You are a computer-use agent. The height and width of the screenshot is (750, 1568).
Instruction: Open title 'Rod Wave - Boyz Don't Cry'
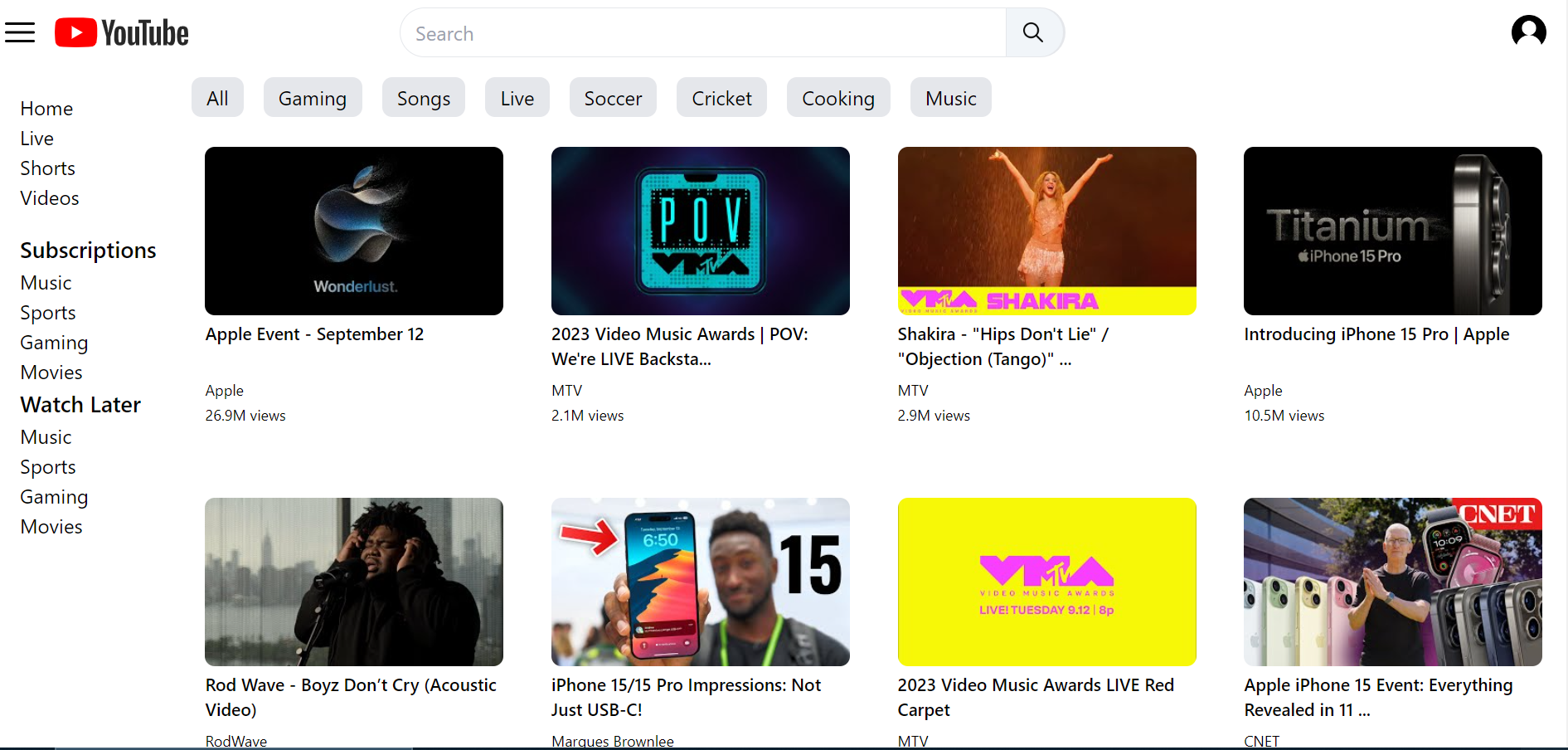click(351, 698)
